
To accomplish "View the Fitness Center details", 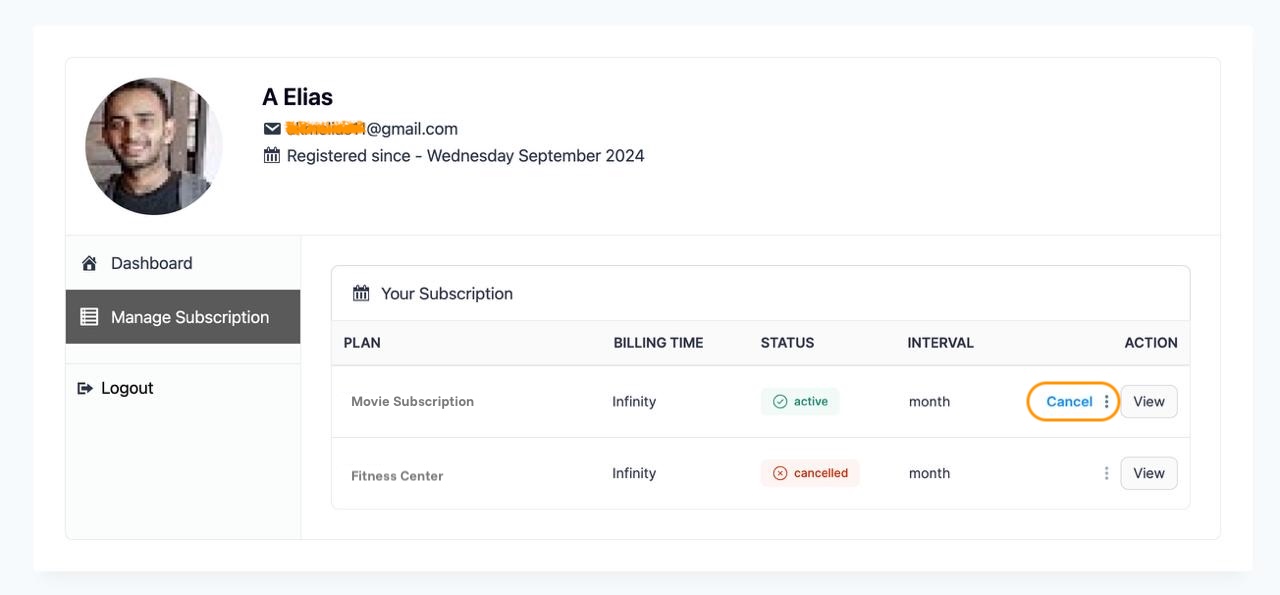I will point(1148,473).
